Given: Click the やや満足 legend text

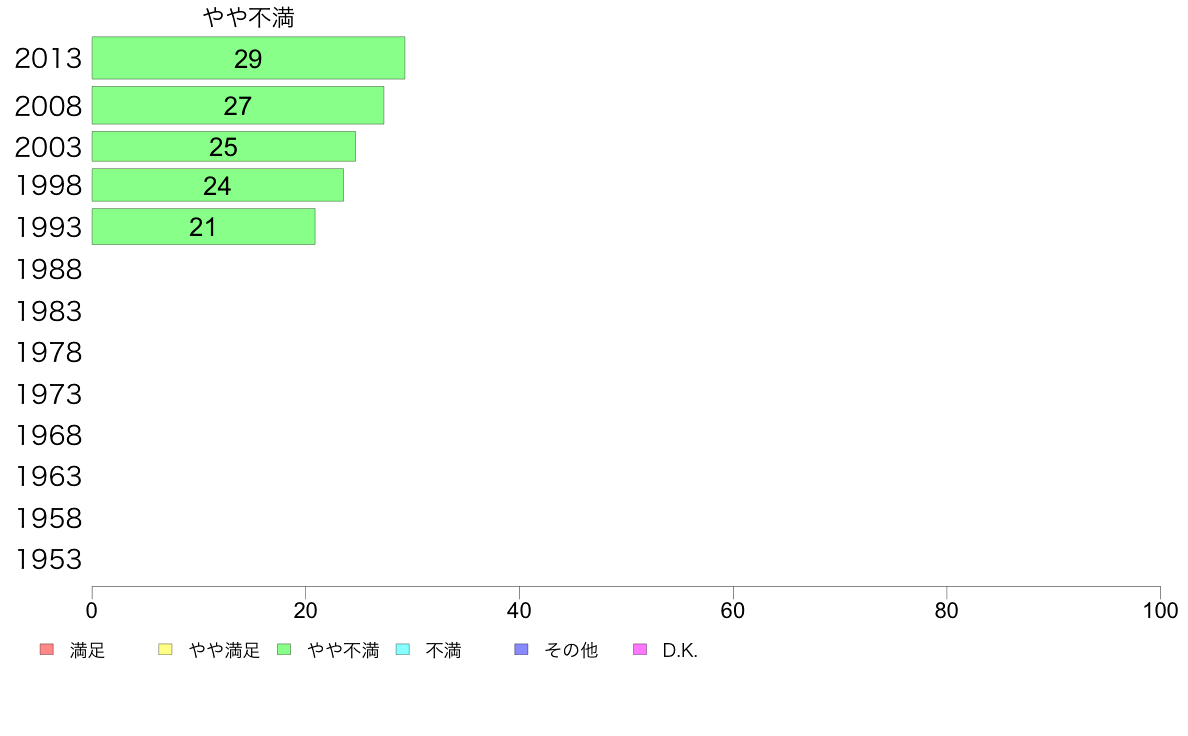Looking at the screenshot, I should [224, 650].
